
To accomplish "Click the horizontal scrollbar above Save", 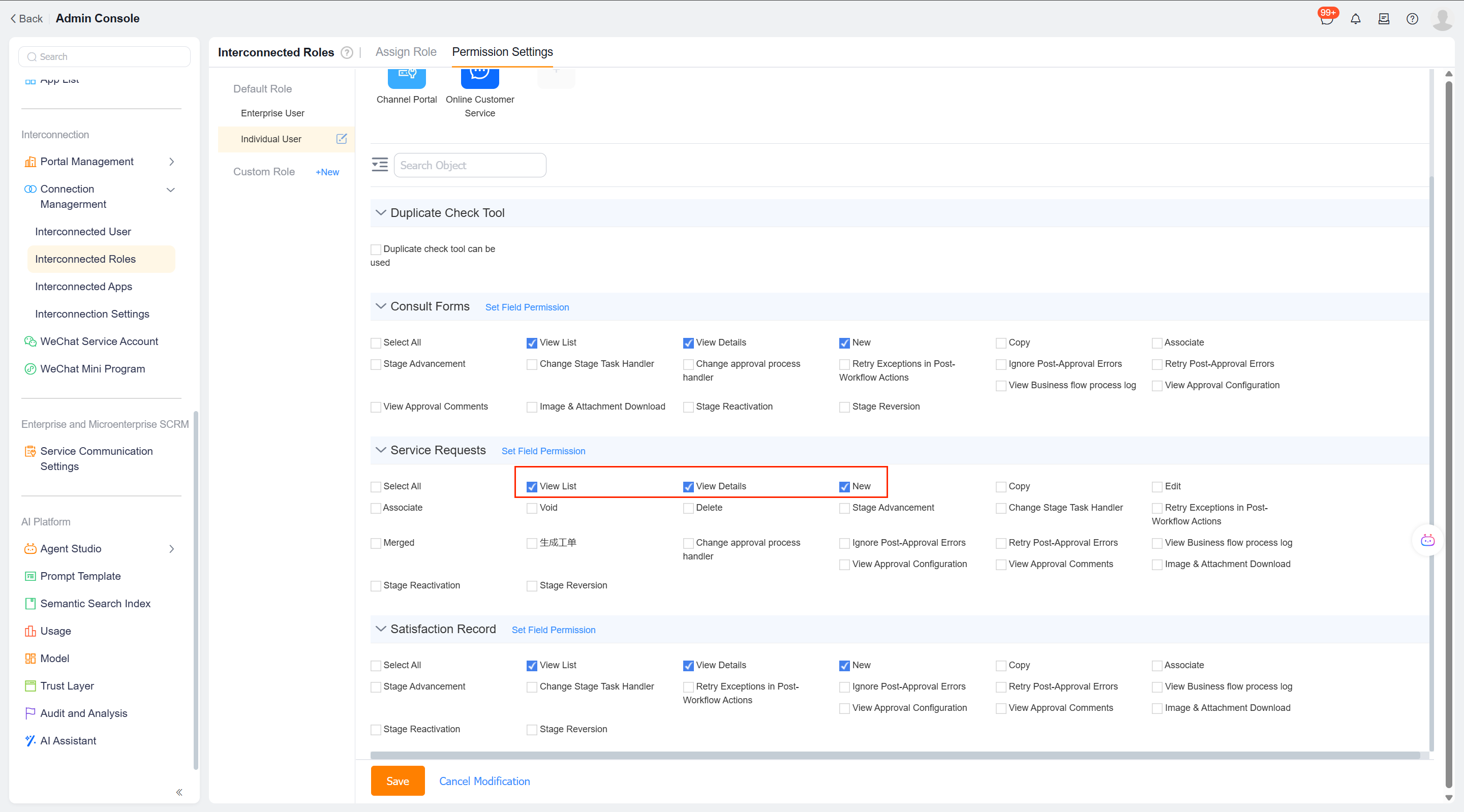I will (895, 756).
